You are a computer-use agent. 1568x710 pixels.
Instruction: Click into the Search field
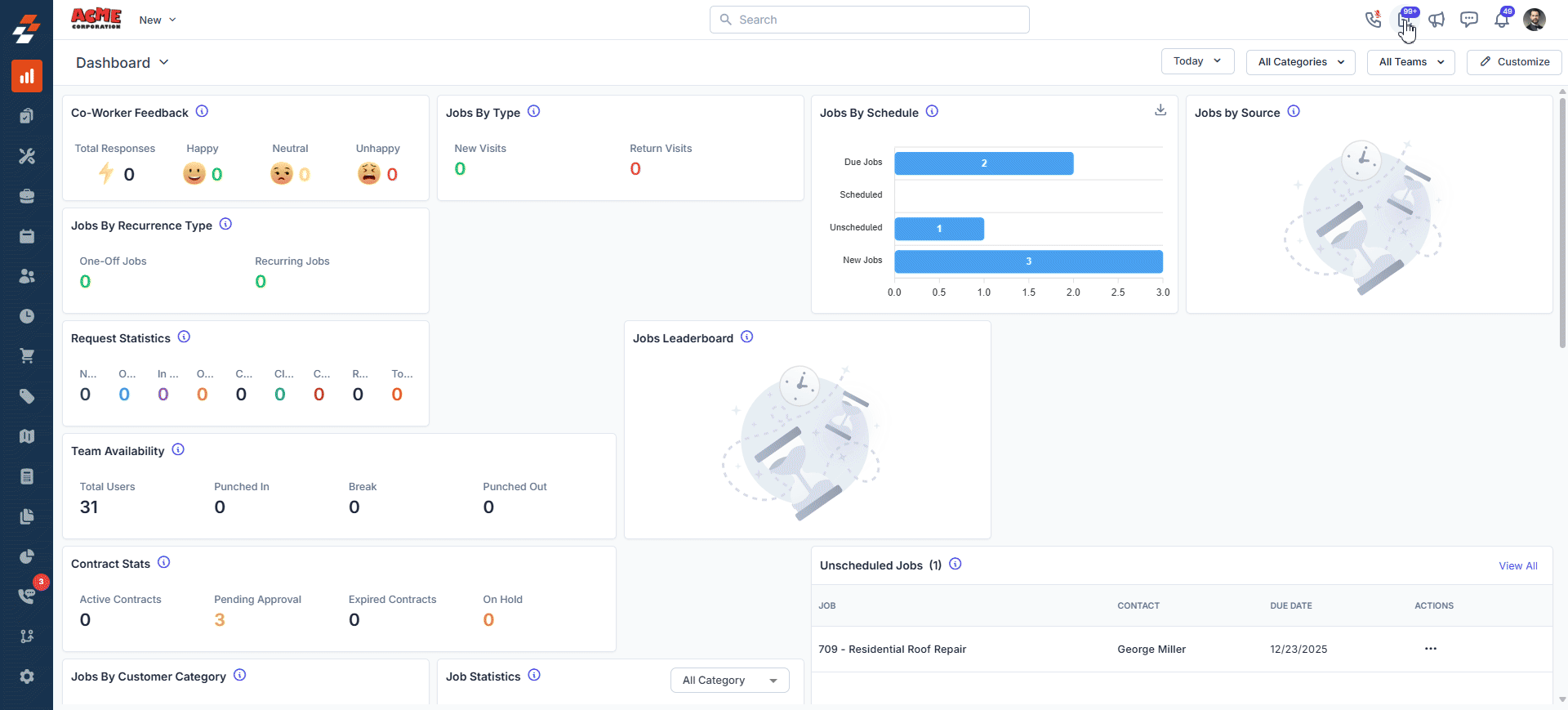coord(870,20)
